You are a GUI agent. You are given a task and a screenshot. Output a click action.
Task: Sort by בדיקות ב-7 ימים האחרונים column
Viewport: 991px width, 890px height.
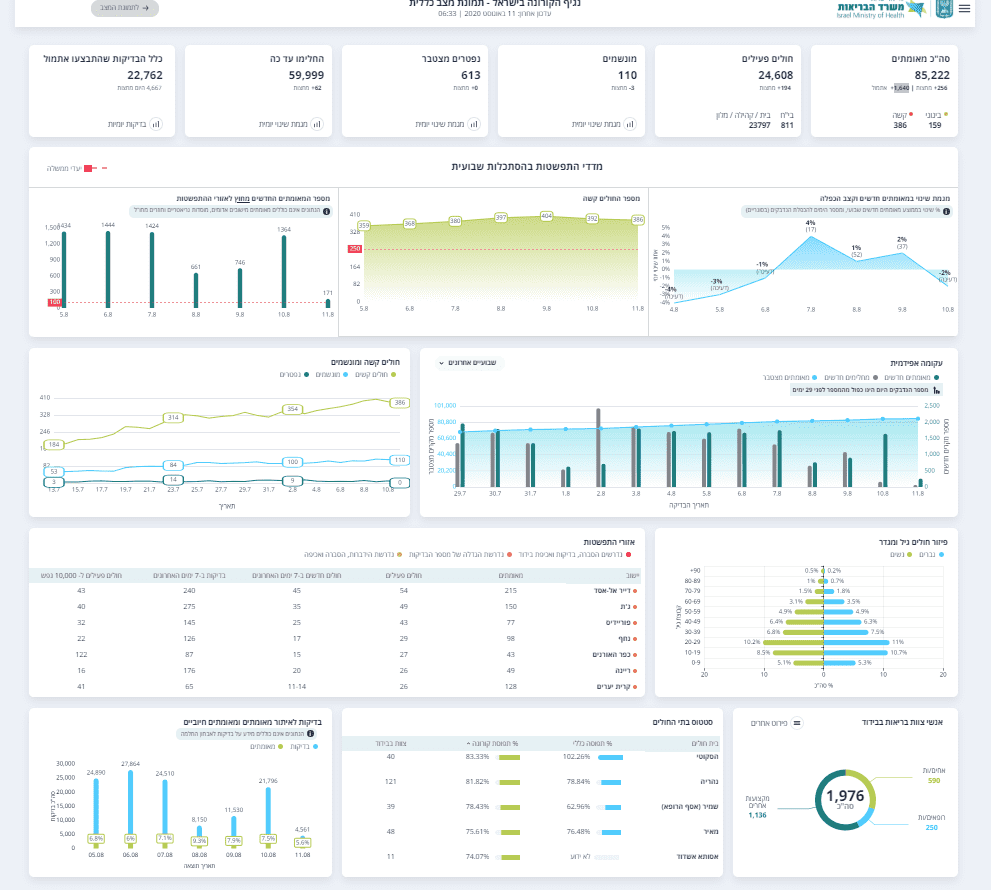[189, 576]
